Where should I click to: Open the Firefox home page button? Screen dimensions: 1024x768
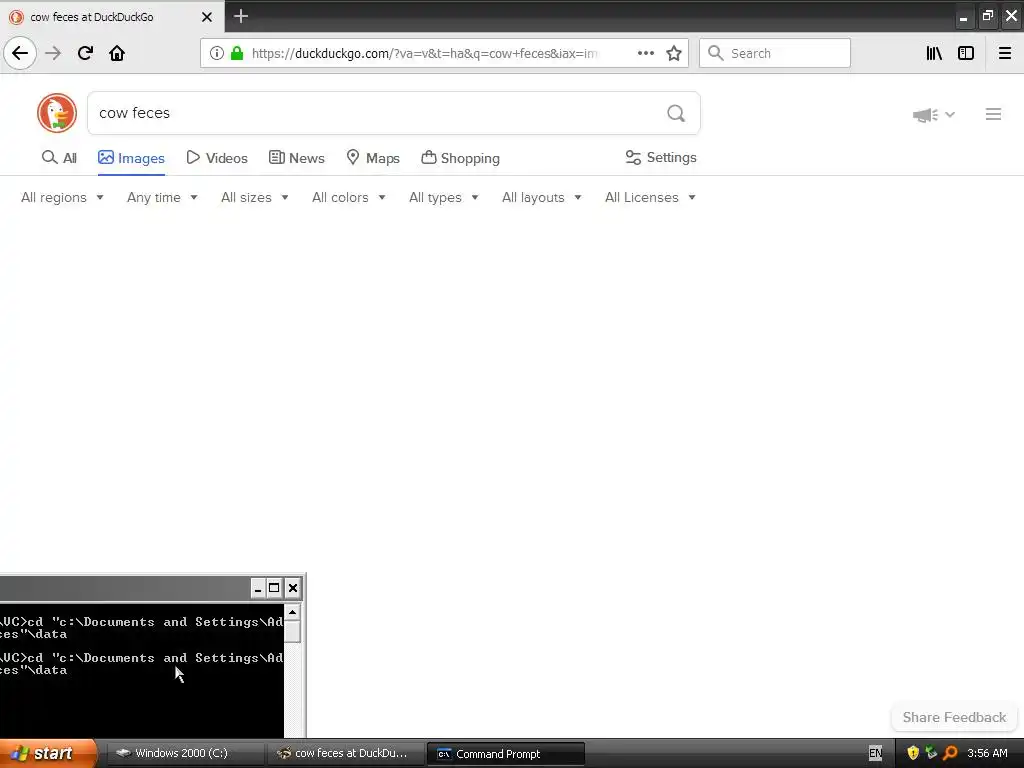tap(117, 53)
